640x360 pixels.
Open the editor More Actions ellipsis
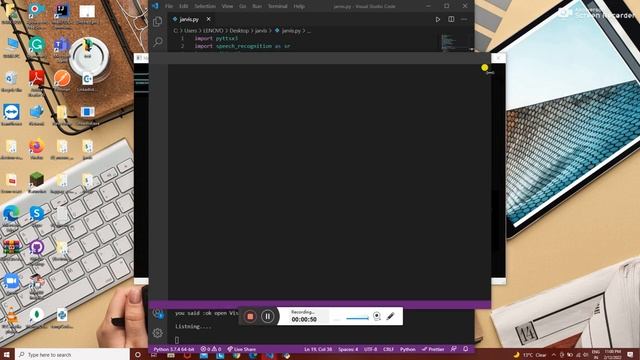[464, 19]
